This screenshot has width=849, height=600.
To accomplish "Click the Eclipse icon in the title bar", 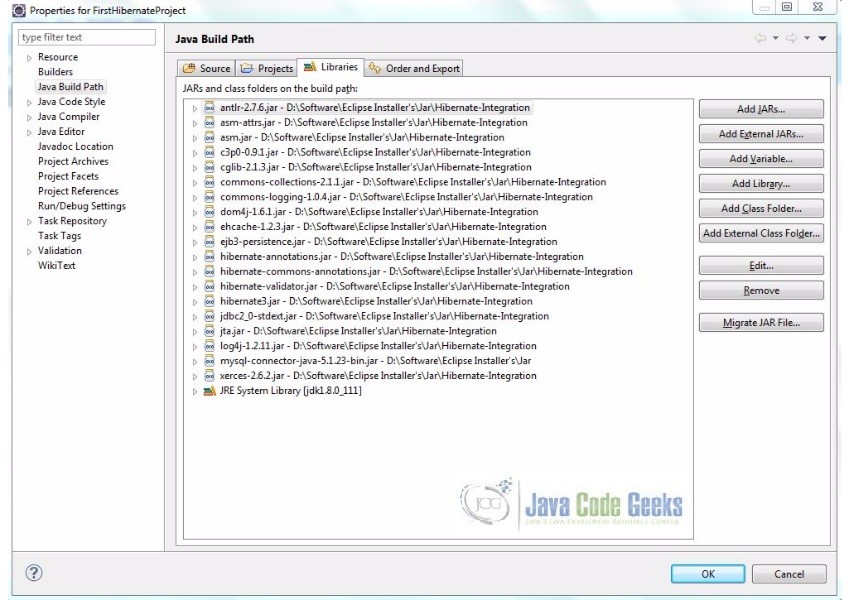I will [x=18, y=10].
